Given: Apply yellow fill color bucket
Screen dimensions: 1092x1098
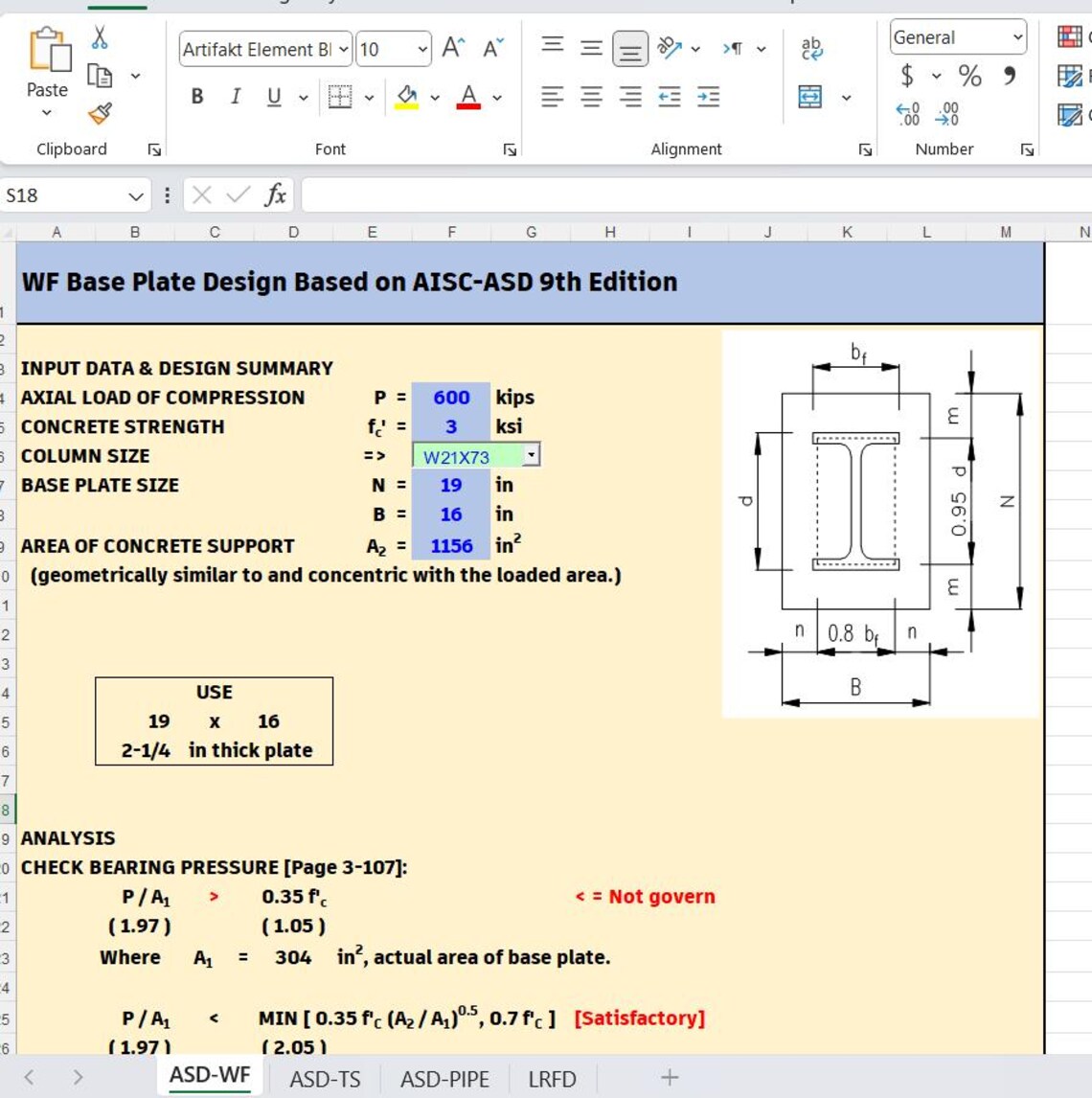Looking at the screenshot, I should pyautogui.click(x=407, y=97).
